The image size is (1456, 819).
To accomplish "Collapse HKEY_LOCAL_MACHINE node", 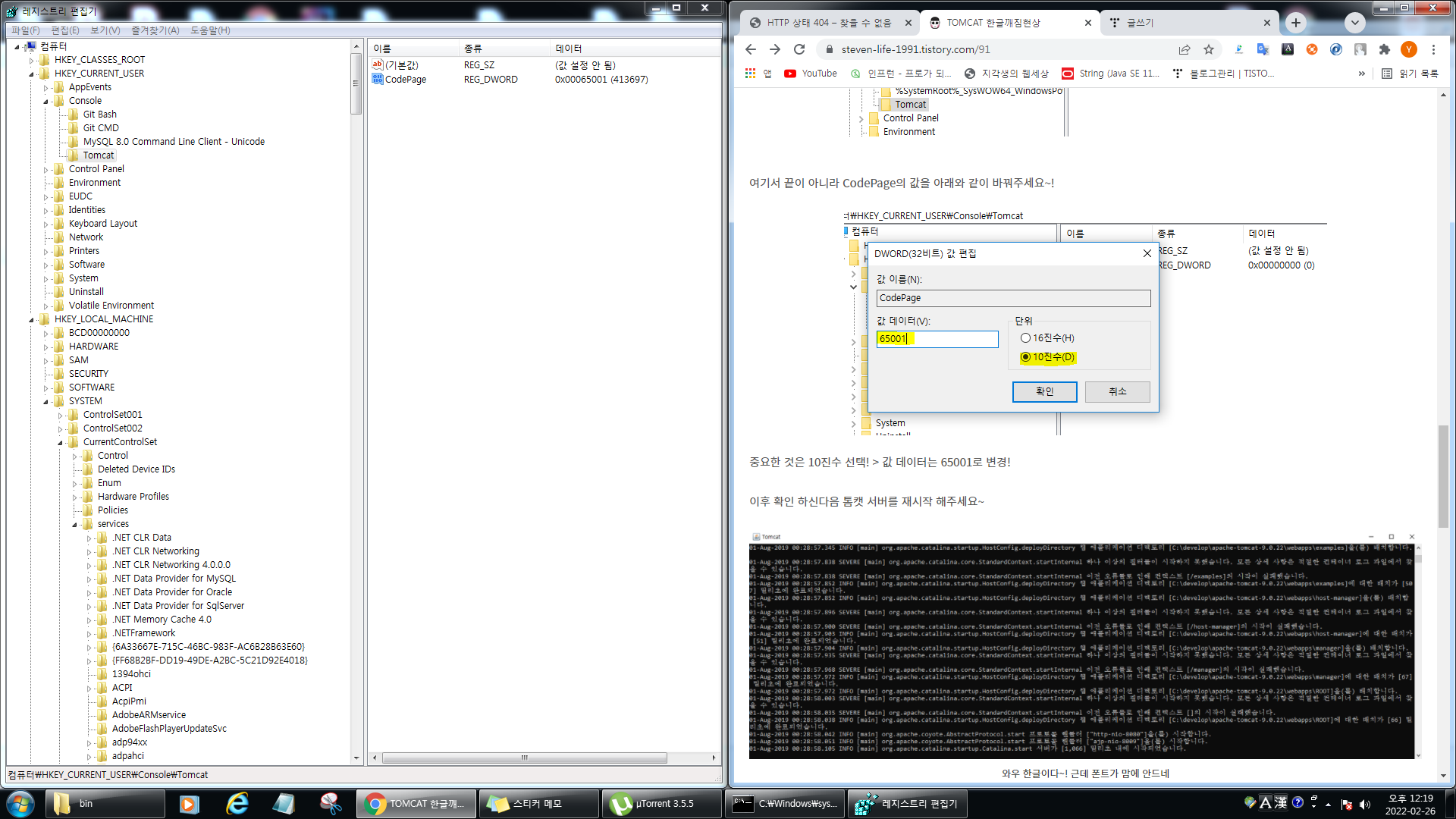I will tap(31, 320).
